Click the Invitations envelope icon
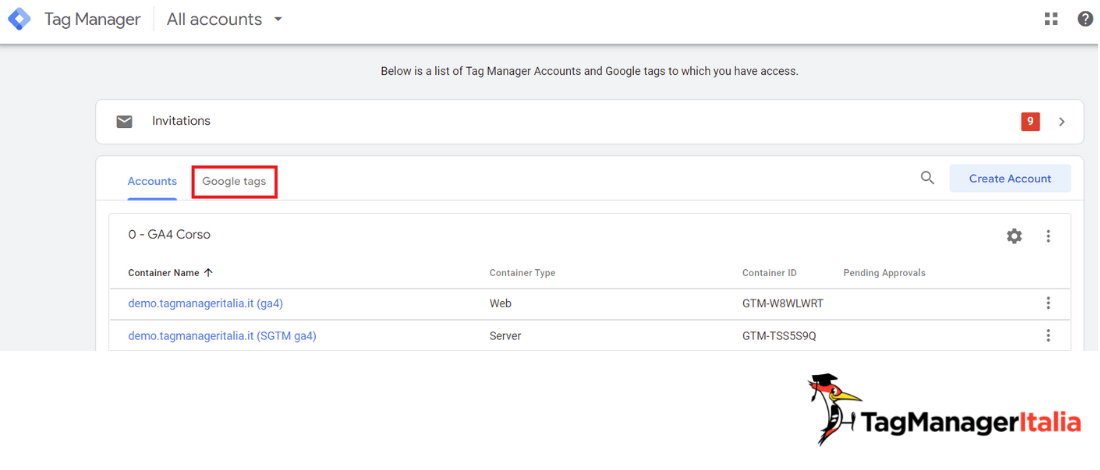The width and height of the screenshot is (1100, 470). click(x=124, y=121)
